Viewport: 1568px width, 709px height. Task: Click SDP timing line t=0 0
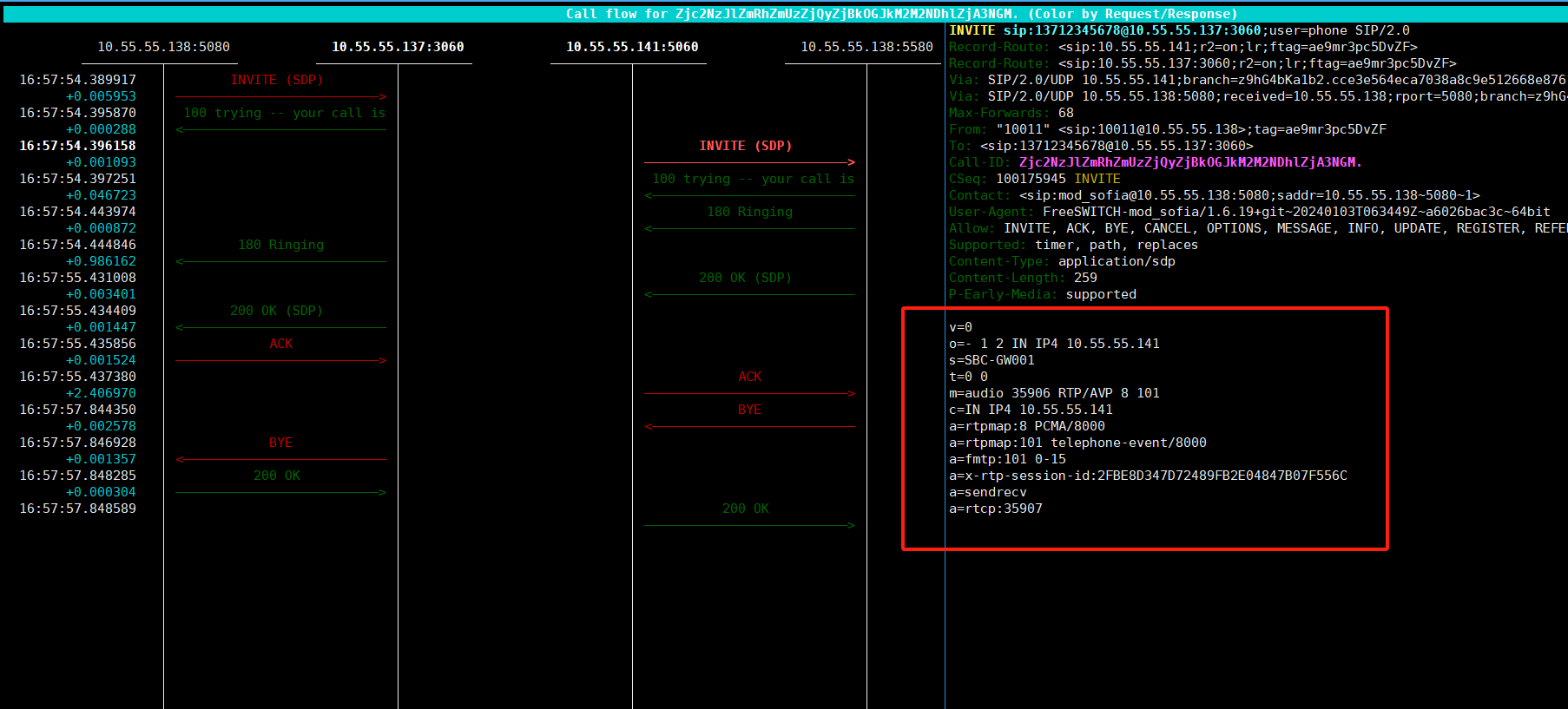968,377
